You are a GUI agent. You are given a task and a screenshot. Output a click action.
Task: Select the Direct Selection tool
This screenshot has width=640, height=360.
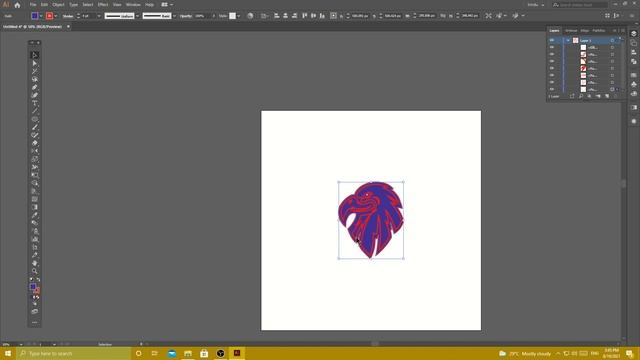point(35,63)
